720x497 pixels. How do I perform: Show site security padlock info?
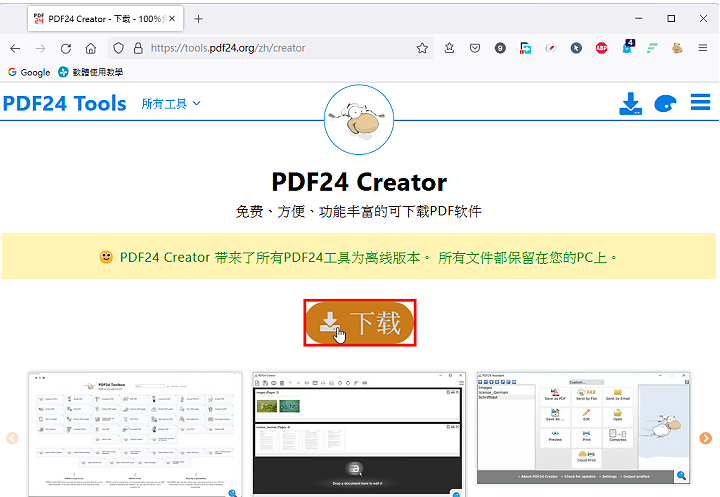138,48
